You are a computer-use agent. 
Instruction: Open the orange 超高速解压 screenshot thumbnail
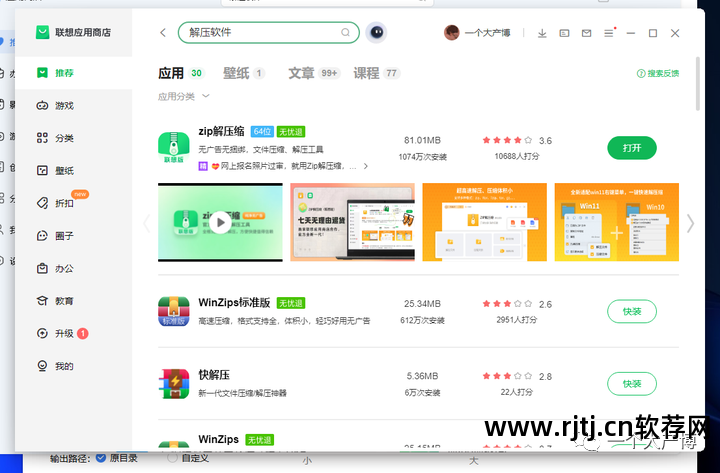(x=484, y=222)
